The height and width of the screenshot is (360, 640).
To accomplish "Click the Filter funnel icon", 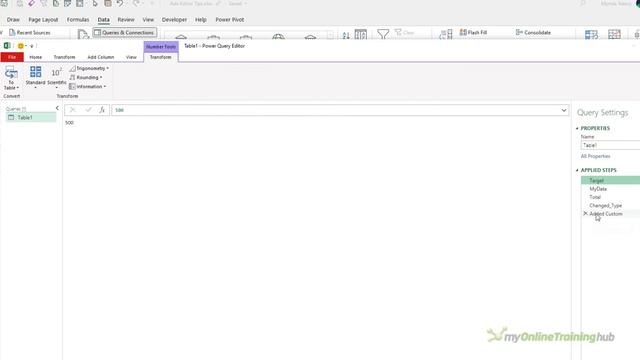I will [383, 34].
